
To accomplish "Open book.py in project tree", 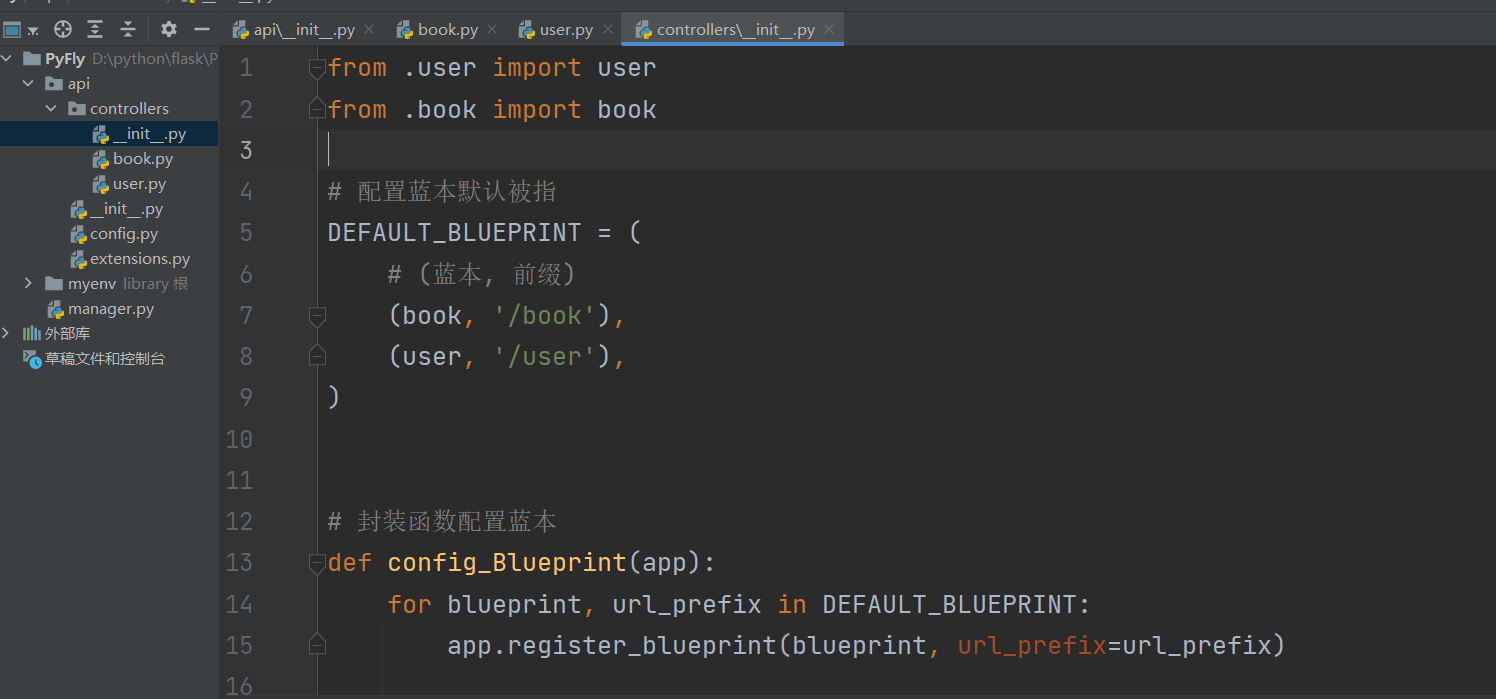I will tap(109, 159).
